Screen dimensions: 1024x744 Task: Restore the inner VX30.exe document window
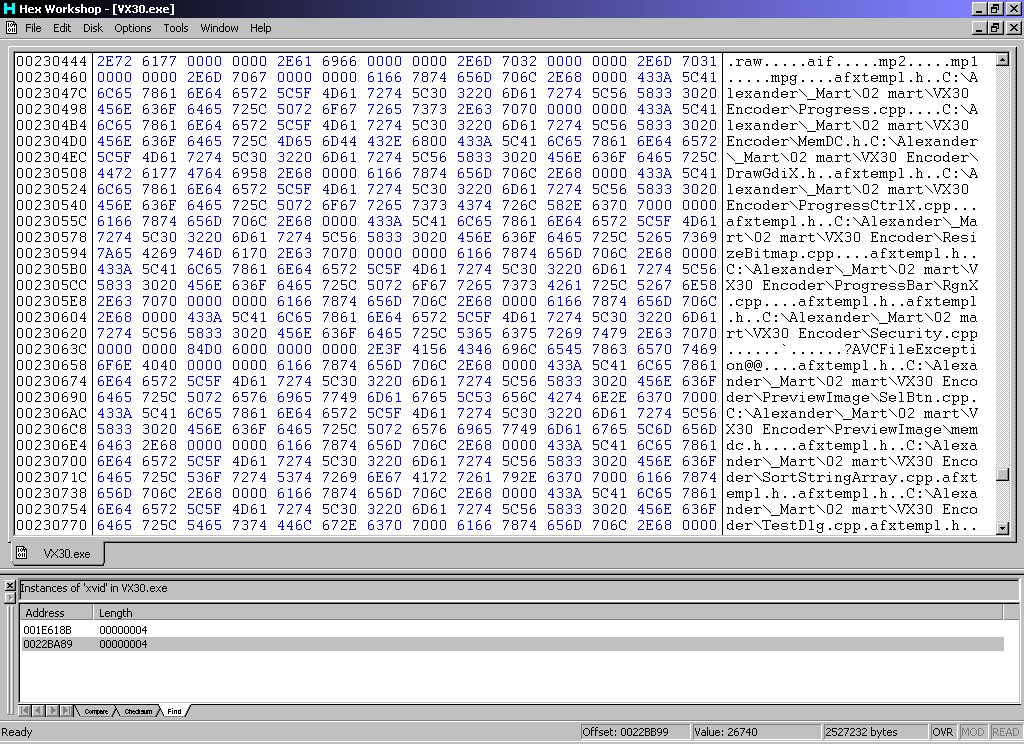[x=995, y=28]
